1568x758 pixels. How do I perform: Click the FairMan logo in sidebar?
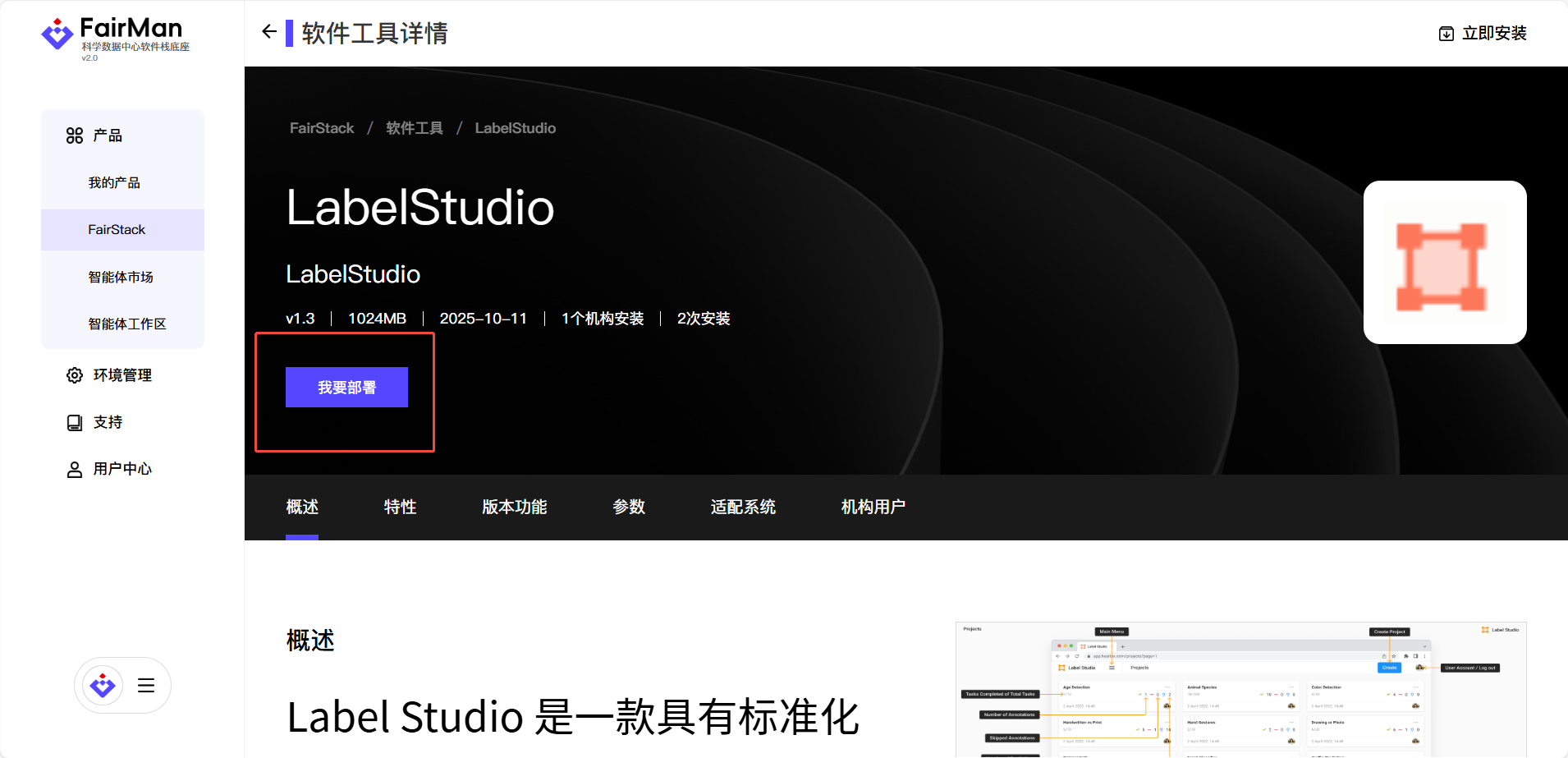pos(115,37)
